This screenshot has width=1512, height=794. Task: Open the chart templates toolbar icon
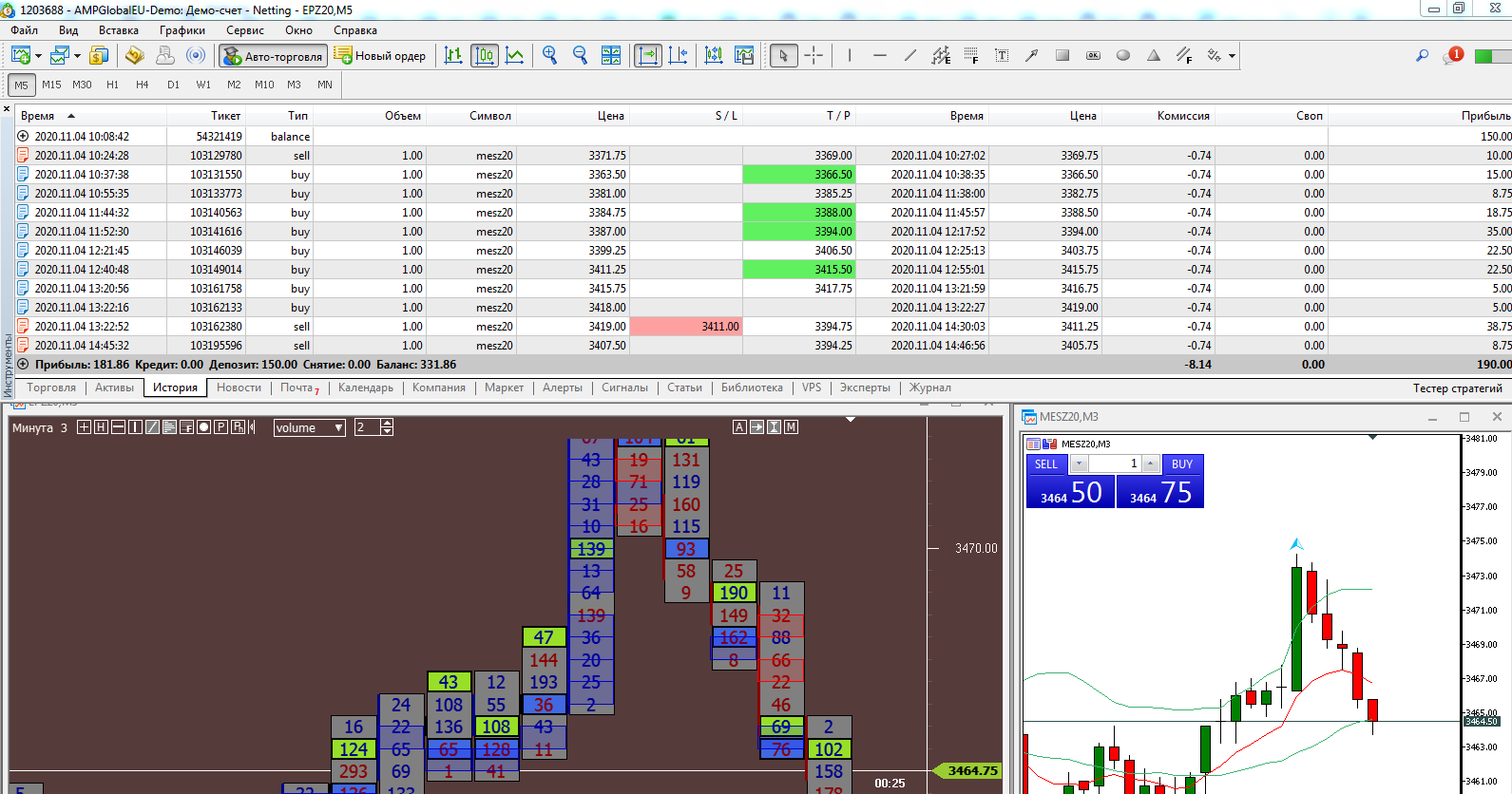tap(744, 56)
